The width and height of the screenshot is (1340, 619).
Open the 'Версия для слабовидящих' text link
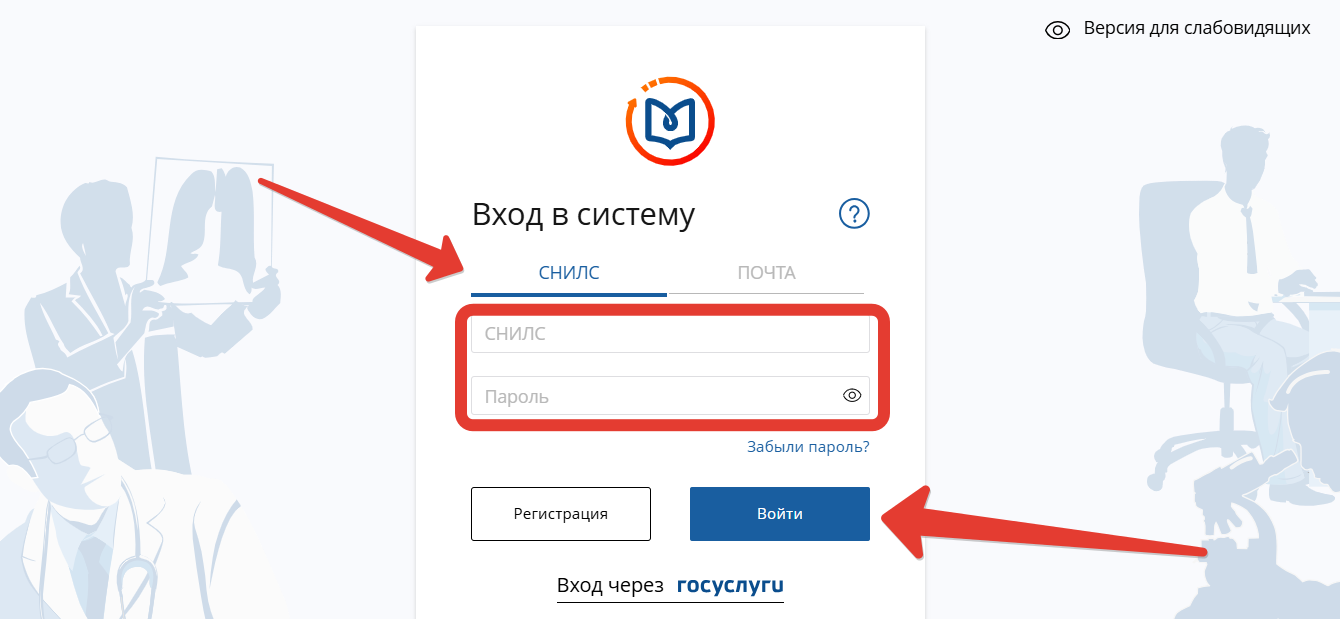(1197, 28)
